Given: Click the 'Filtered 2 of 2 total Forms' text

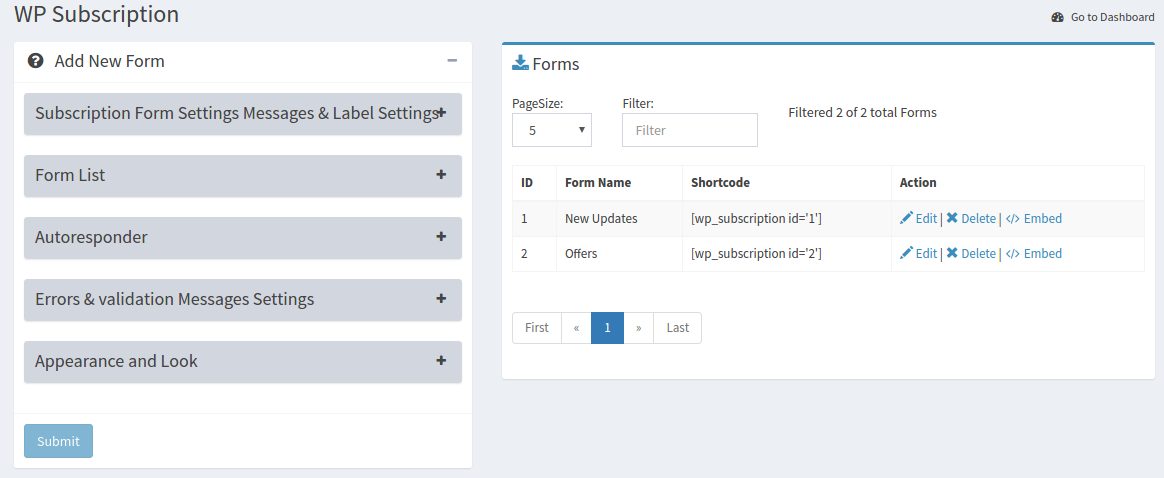Looking at the screenshot, I should click(x=862, y=113).
